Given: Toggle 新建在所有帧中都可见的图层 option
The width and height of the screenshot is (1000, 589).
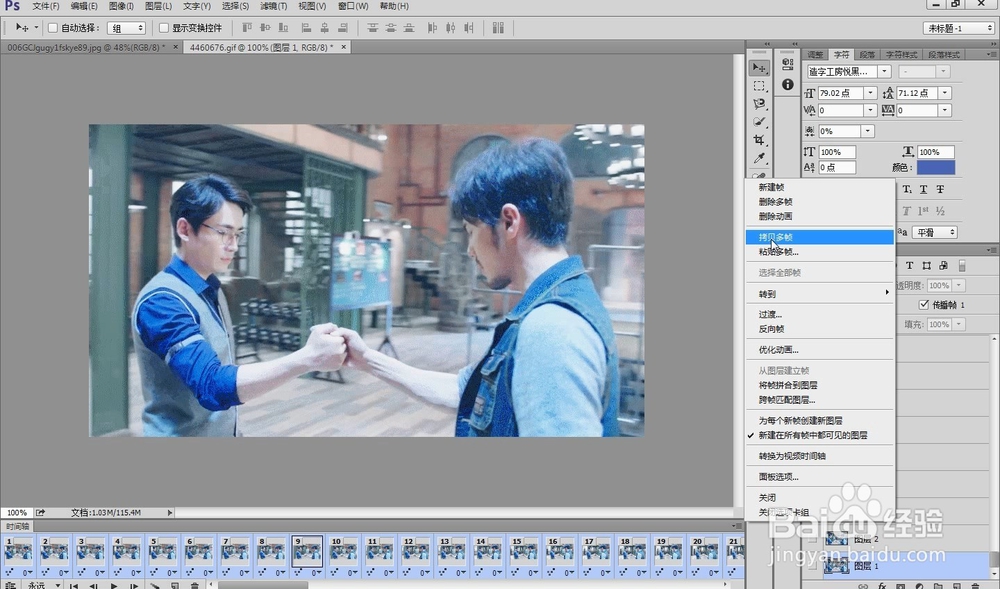Looking at the screenshot, I should (813, 435).
